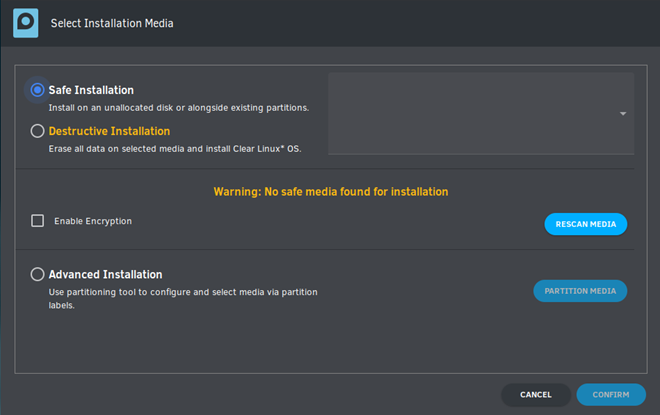This screenshot has height=415, width=660.
Task: Tick the Enable Encryption checkbox
Action: pyautogui.click(x=37, y=221)
